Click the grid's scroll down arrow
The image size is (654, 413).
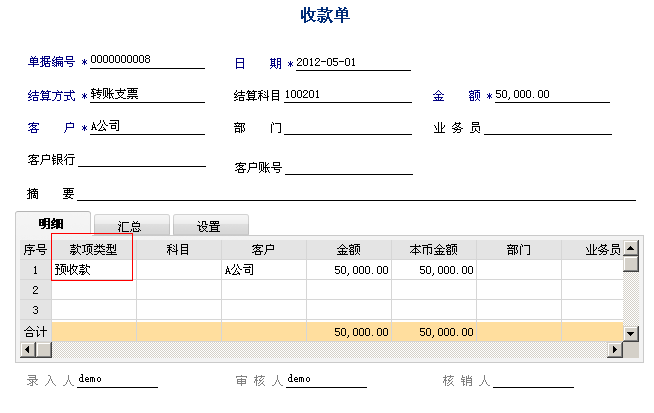click(x=631, y=333)
